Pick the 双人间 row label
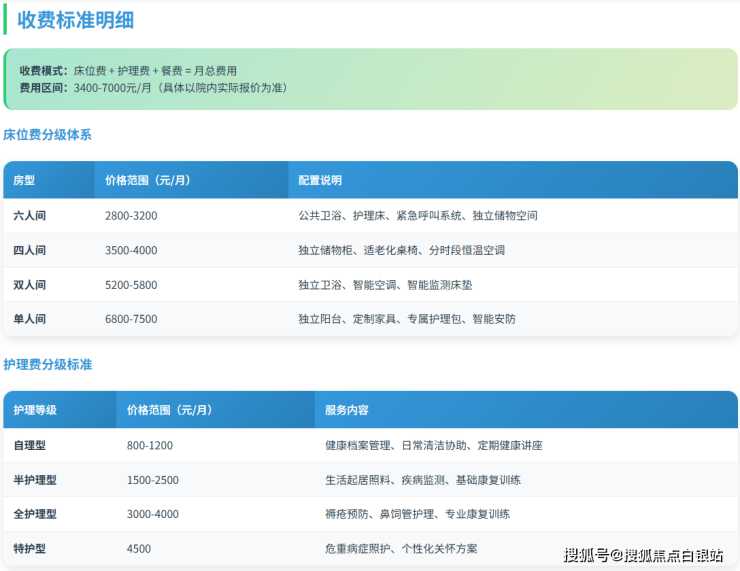The height and width of the screenshot is (571, 740). click(30, 285)
